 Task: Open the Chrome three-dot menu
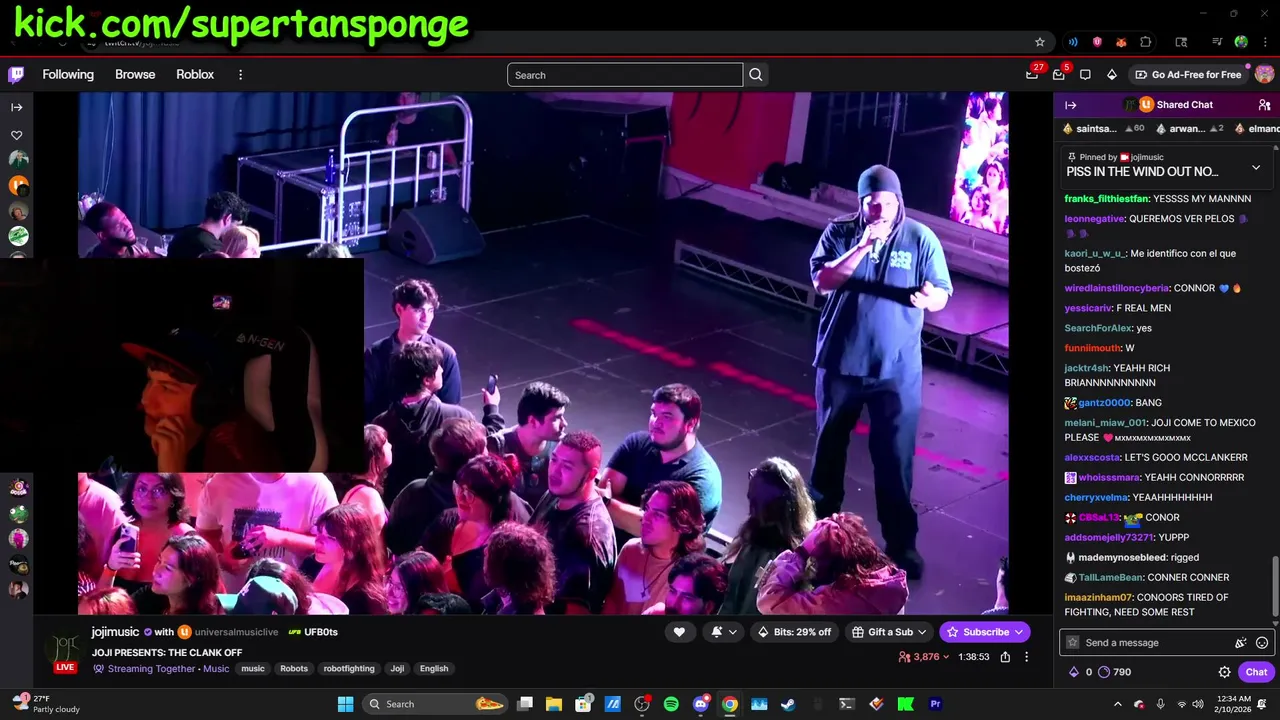1264,42
